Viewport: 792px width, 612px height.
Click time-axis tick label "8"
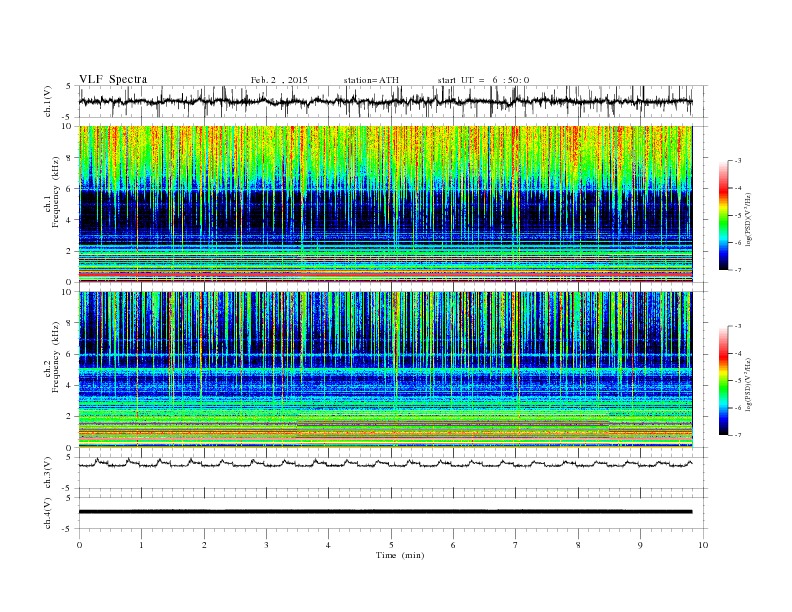(x=578, y=545)
